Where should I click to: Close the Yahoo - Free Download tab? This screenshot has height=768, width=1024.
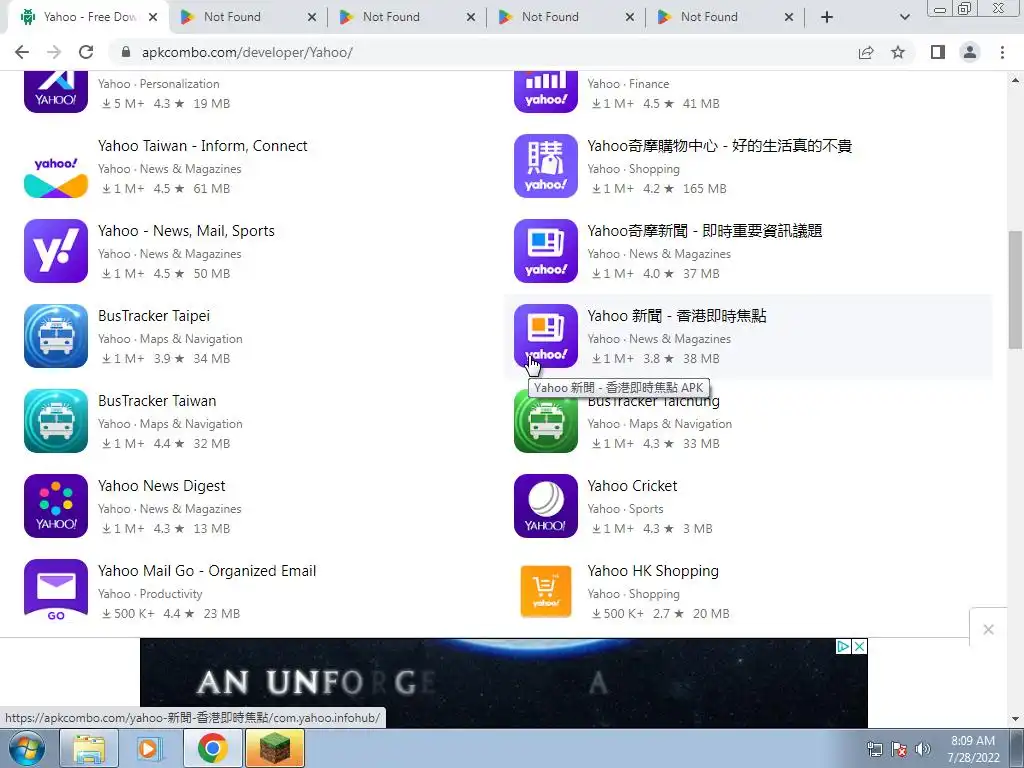pos(153,17)
